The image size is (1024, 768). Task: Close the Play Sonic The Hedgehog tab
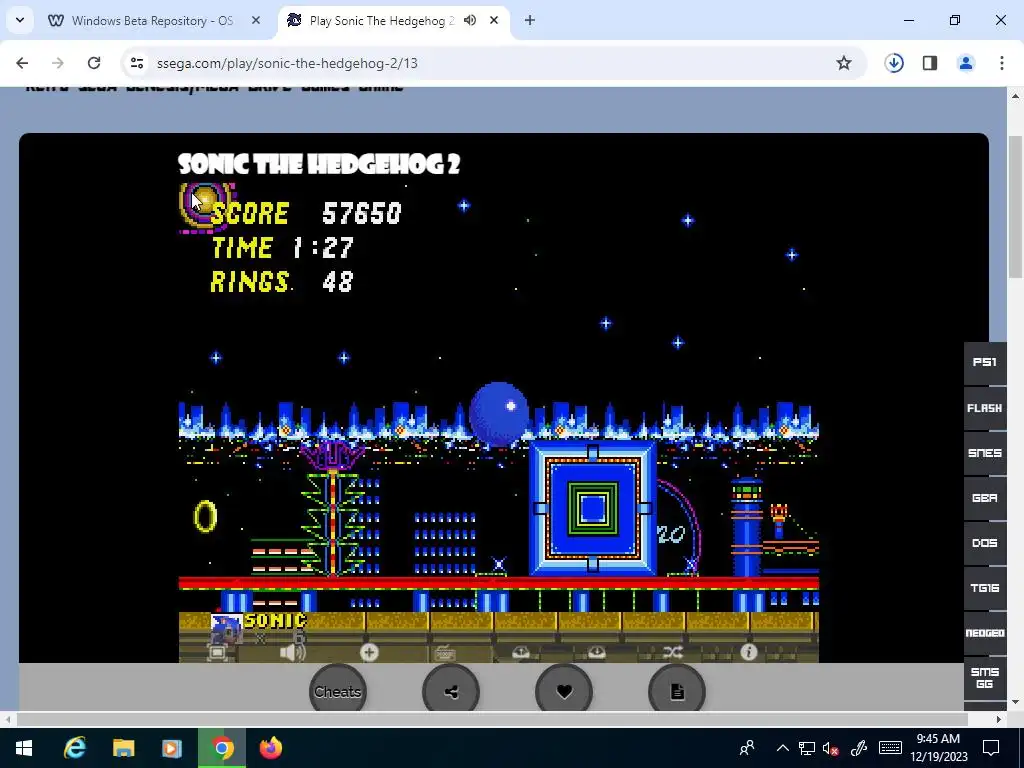(494, 20)
